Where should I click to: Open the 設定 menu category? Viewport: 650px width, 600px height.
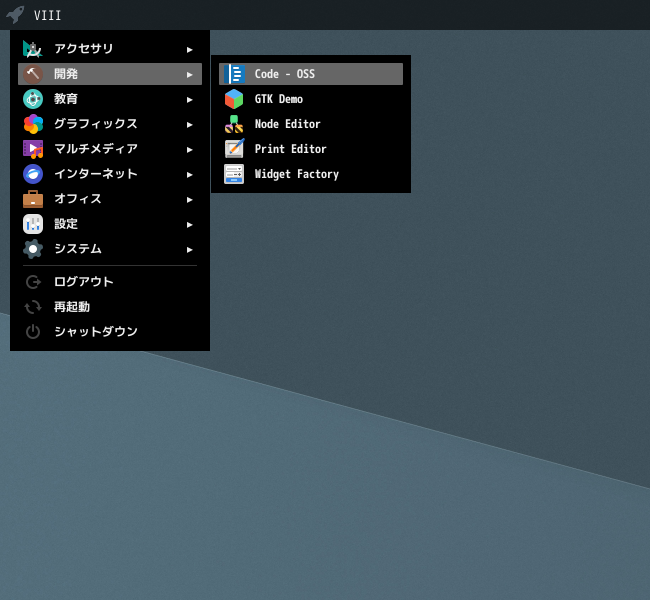[x=110, y=224]
